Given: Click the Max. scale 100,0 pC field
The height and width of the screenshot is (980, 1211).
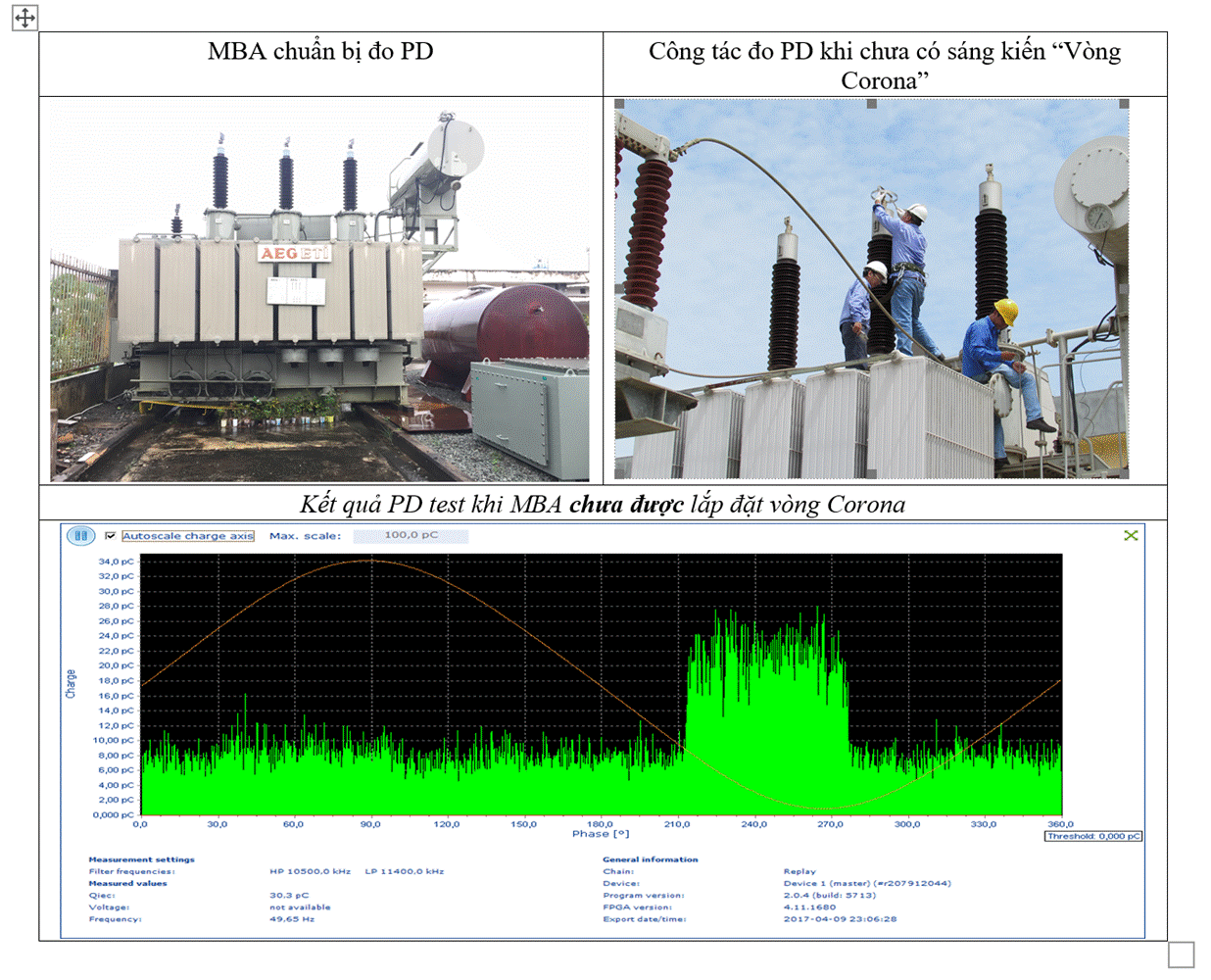Looking at the screenshot, I should point(411,536).
